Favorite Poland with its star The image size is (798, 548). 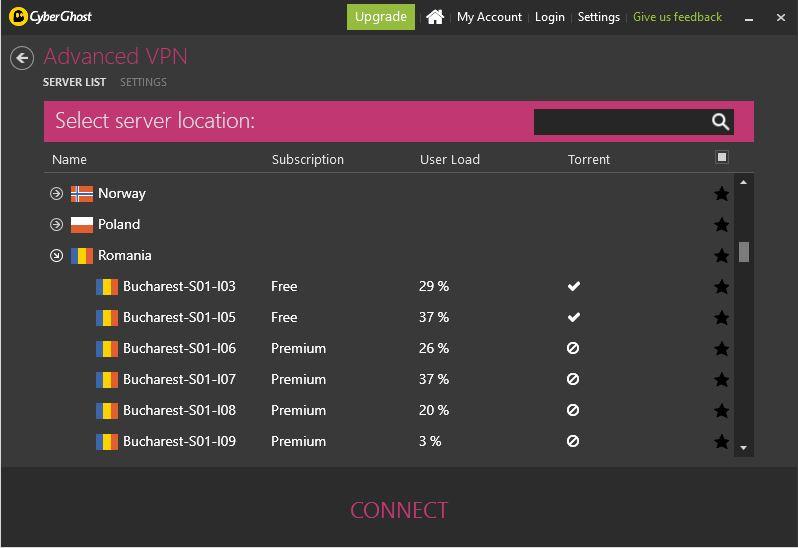721,224
